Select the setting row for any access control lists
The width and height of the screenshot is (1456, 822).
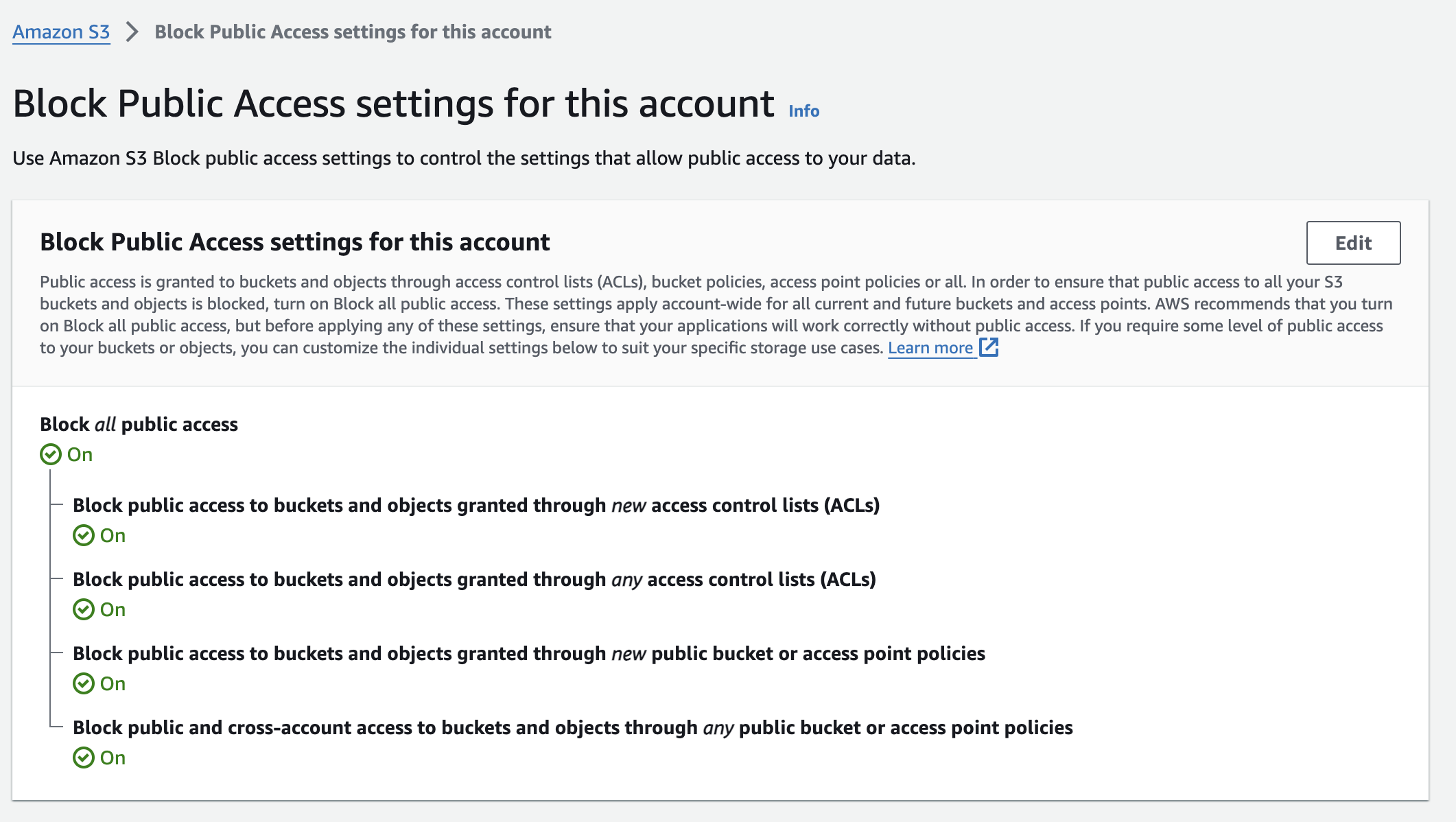click(x=475, y=579)
